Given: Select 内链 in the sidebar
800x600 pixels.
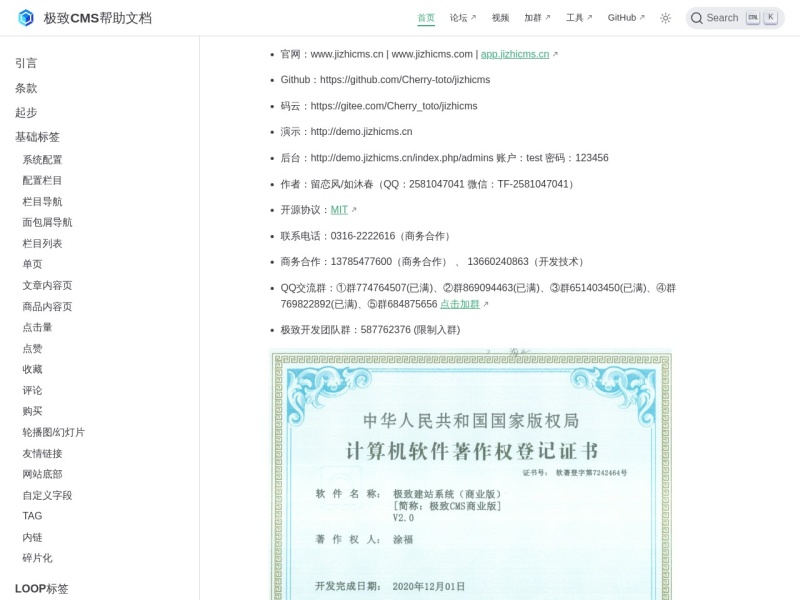Looking at the screenshot, I should (32, 537).
